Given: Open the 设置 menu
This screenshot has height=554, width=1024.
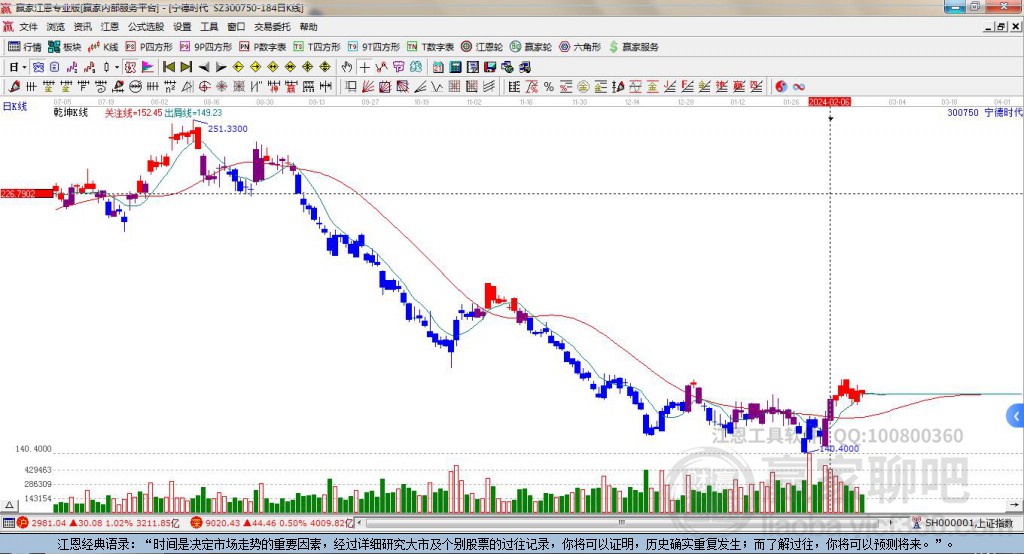Looking at the screenshot, I should pyautogui.click(x=182, y=27).
